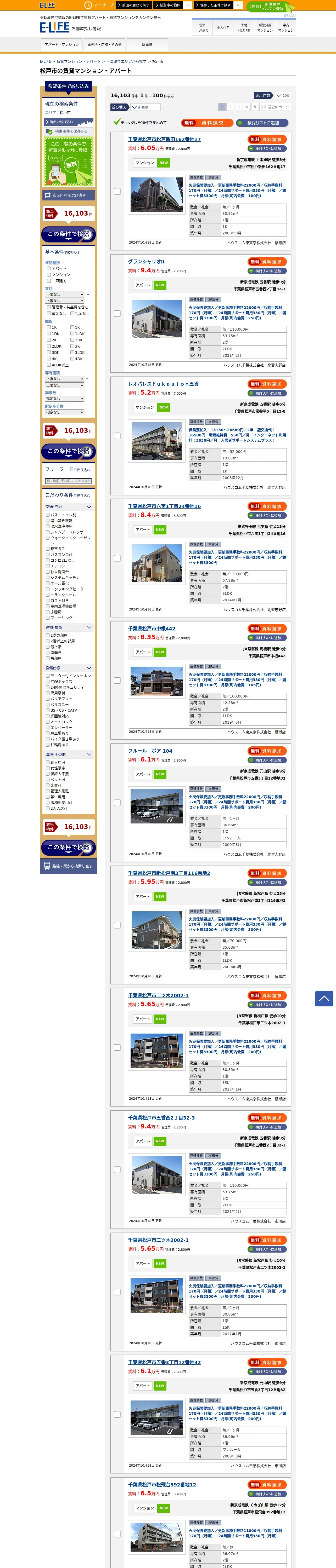
Task: Click the top 検討リストに追加 bulk button
Action: pos(263,122)
